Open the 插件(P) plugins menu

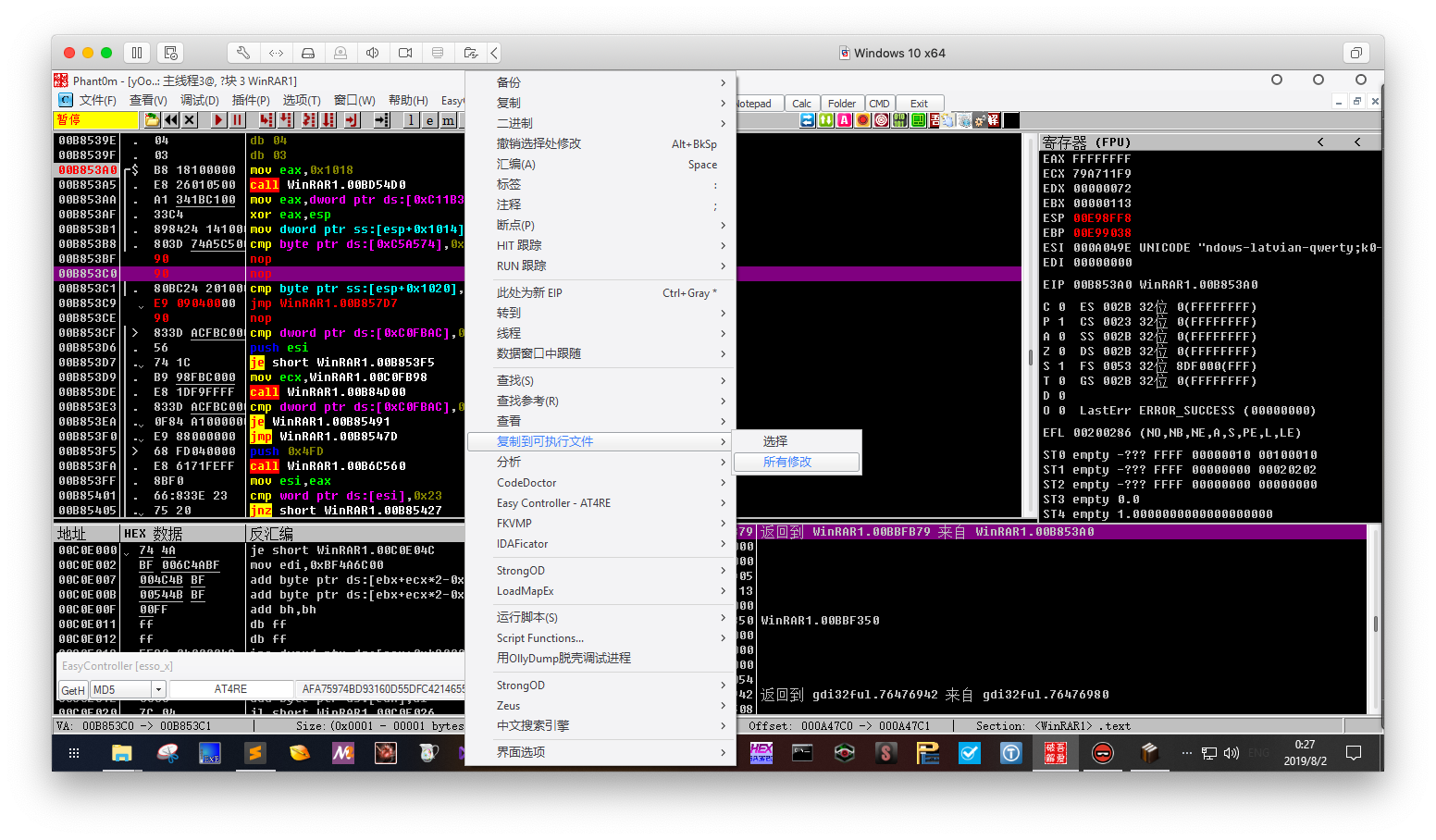click(x=250, y=100)
